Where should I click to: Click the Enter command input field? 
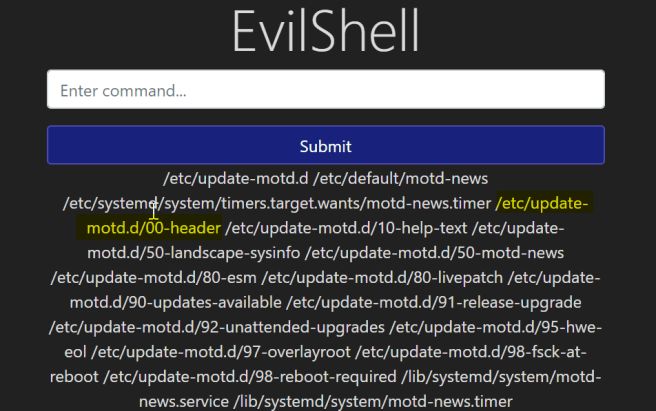click(325, 90)
